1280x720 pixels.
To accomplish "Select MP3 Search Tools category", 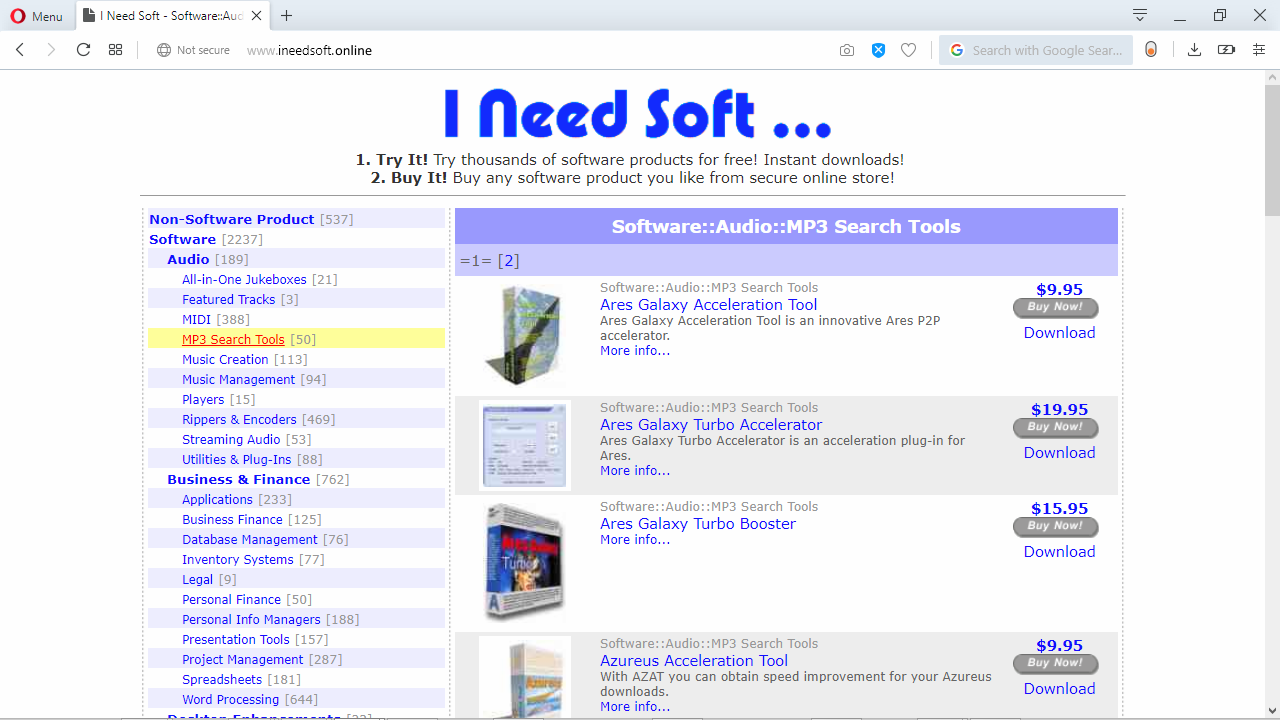I will click(x=233, y=339).
